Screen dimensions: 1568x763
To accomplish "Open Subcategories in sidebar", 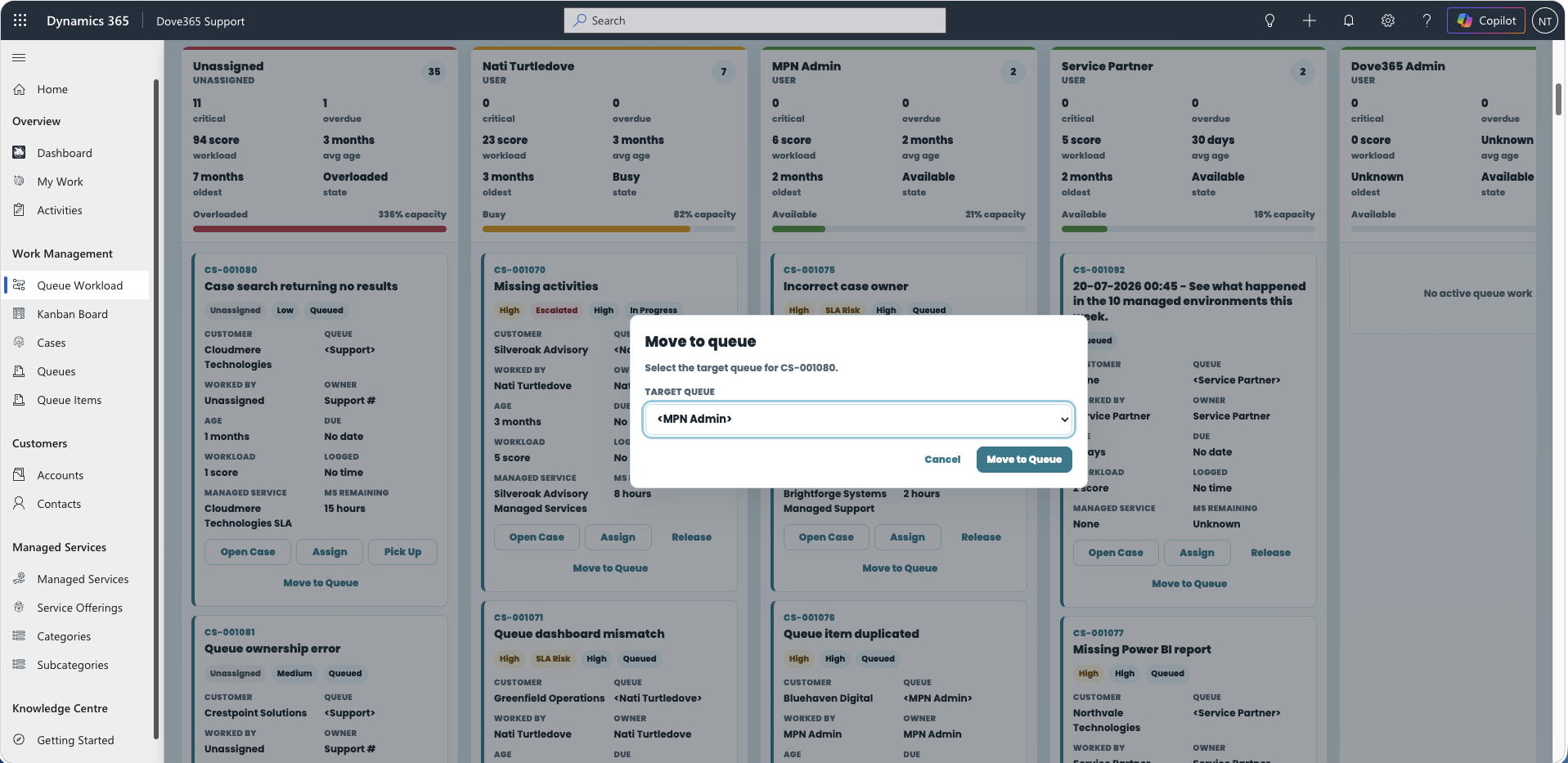I will coord(74,665).
